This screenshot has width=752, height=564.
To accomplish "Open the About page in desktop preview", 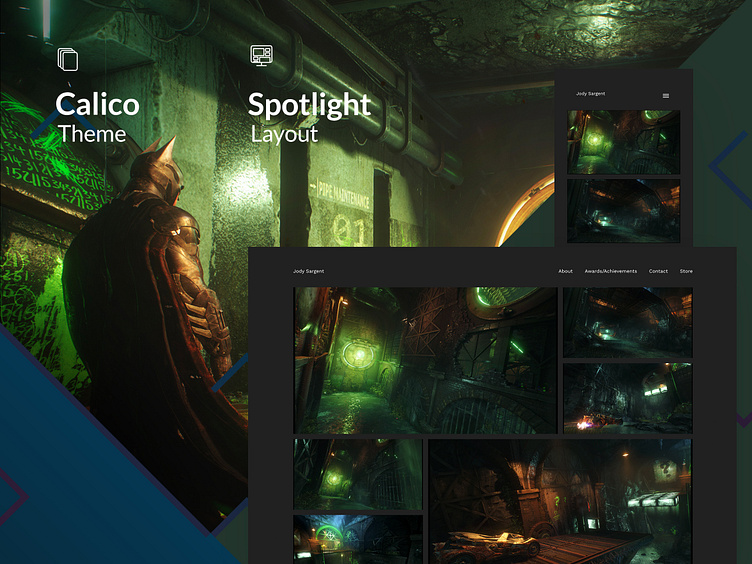I will click(565, 271).
